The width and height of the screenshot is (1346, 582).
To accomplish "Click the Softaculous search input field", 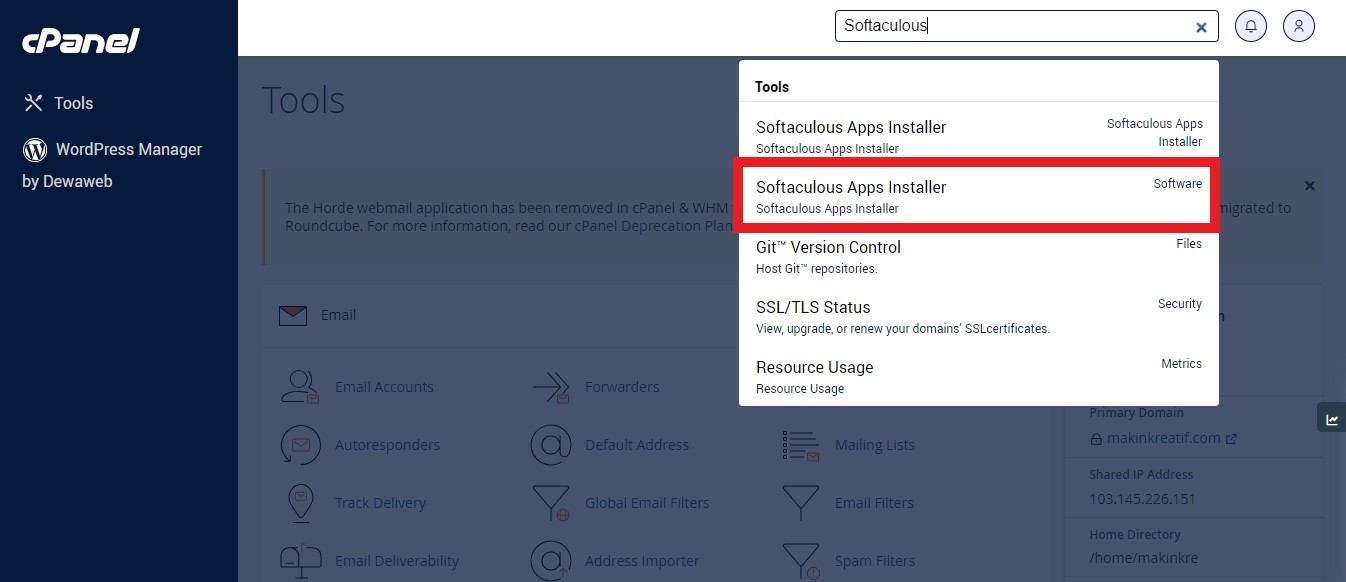I will (1026, 26).
